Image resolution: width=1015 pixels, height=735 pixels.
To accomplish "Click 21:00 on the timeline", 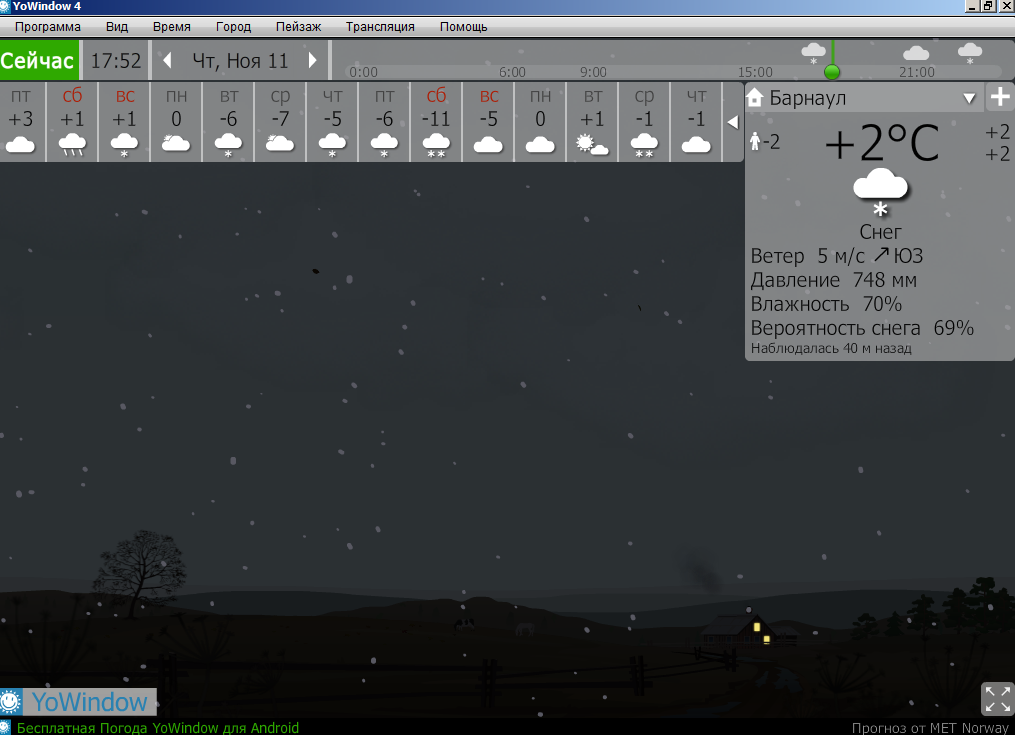I will pyautogui.click(x=917, y=72).
